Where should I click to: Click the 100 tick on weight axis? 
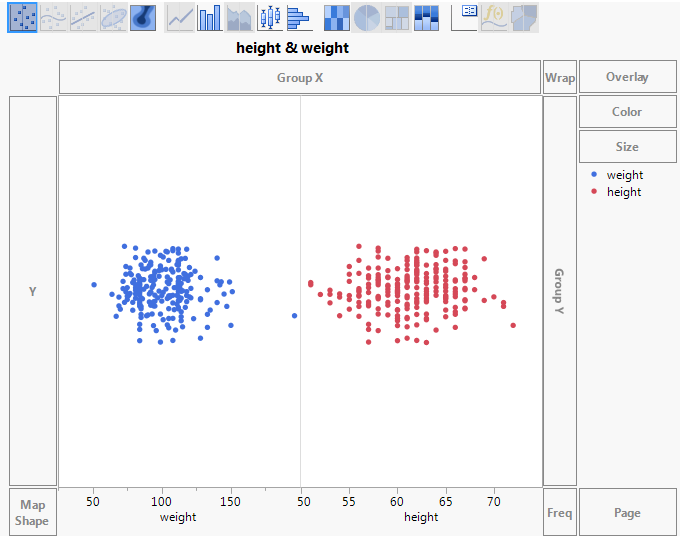[x=161, y=502]
